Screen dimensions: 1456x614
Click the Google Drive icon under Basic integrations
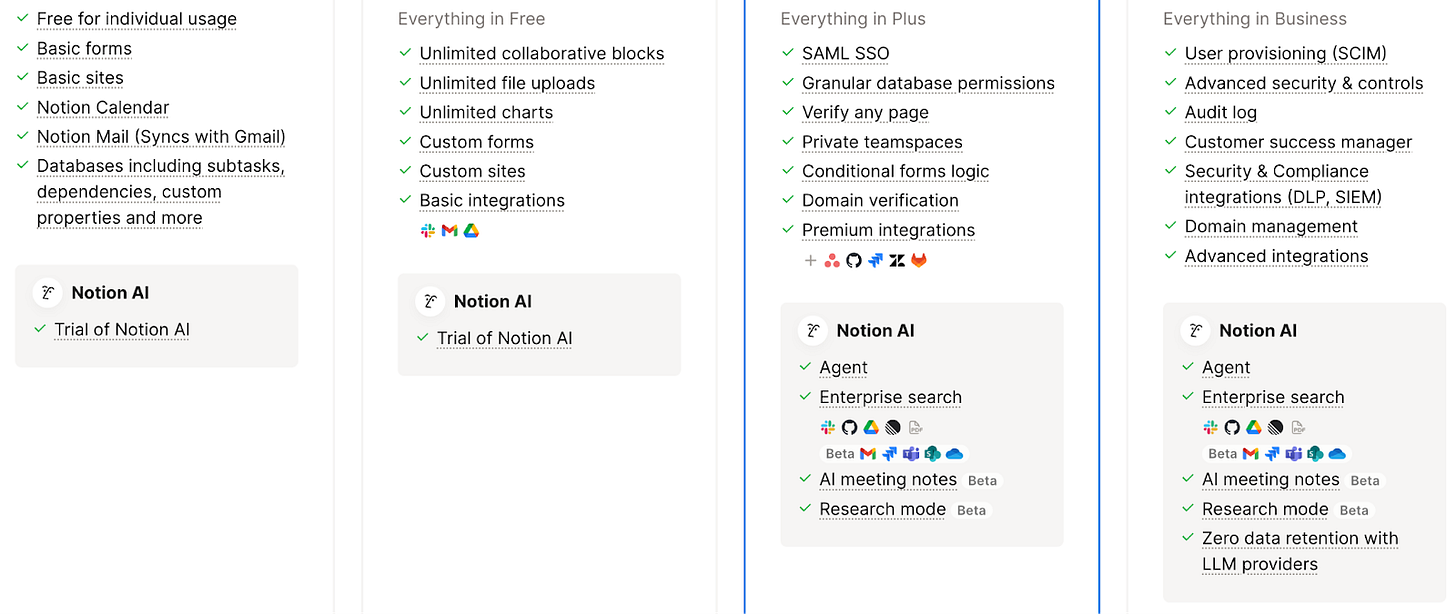click(471, 231)
